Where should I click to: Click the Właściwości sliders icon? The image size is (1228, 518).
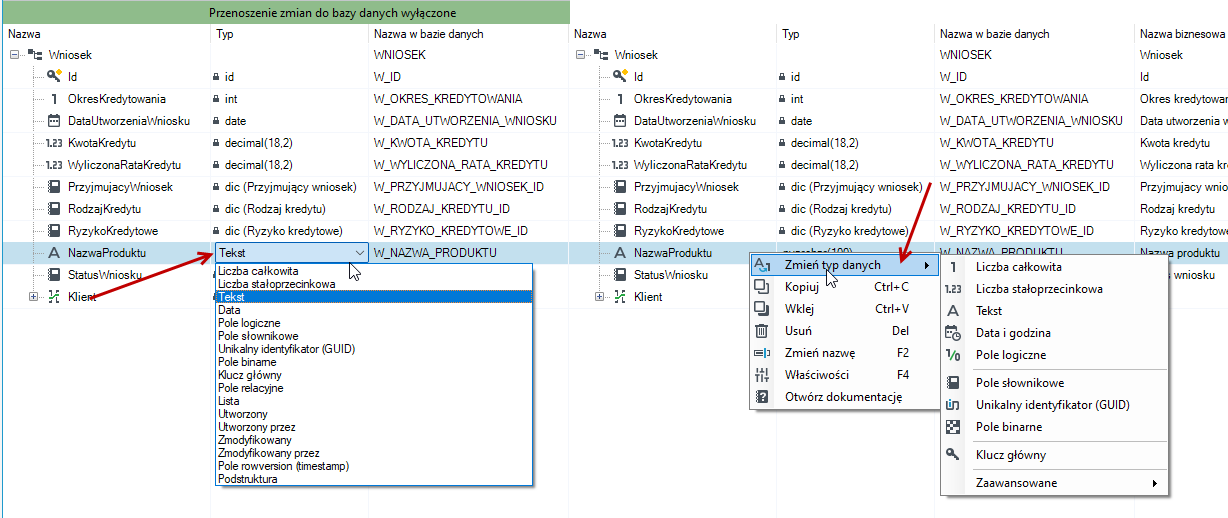click(762, 375)
